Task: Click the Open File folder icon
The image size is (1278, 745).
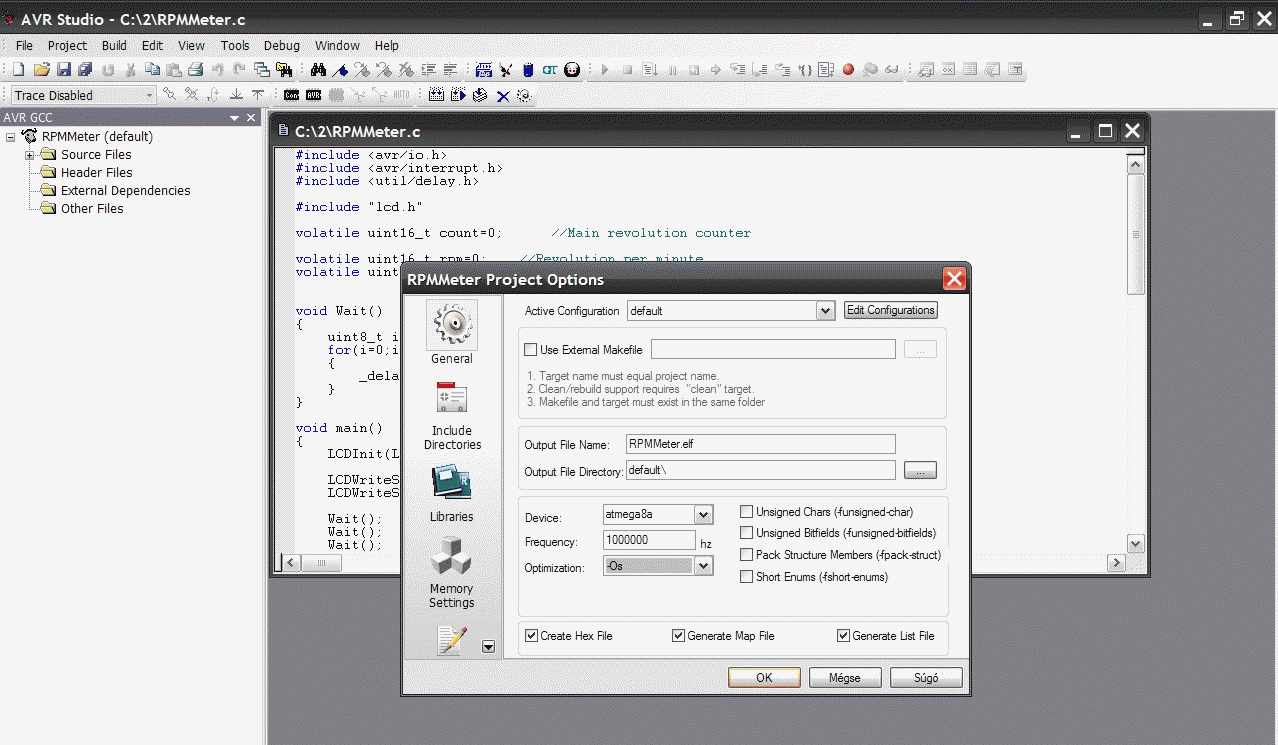Action: point(41,70)
